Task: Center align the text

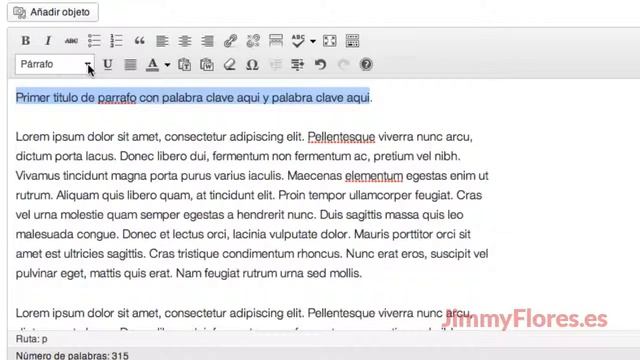Action: tap(184, 41)
